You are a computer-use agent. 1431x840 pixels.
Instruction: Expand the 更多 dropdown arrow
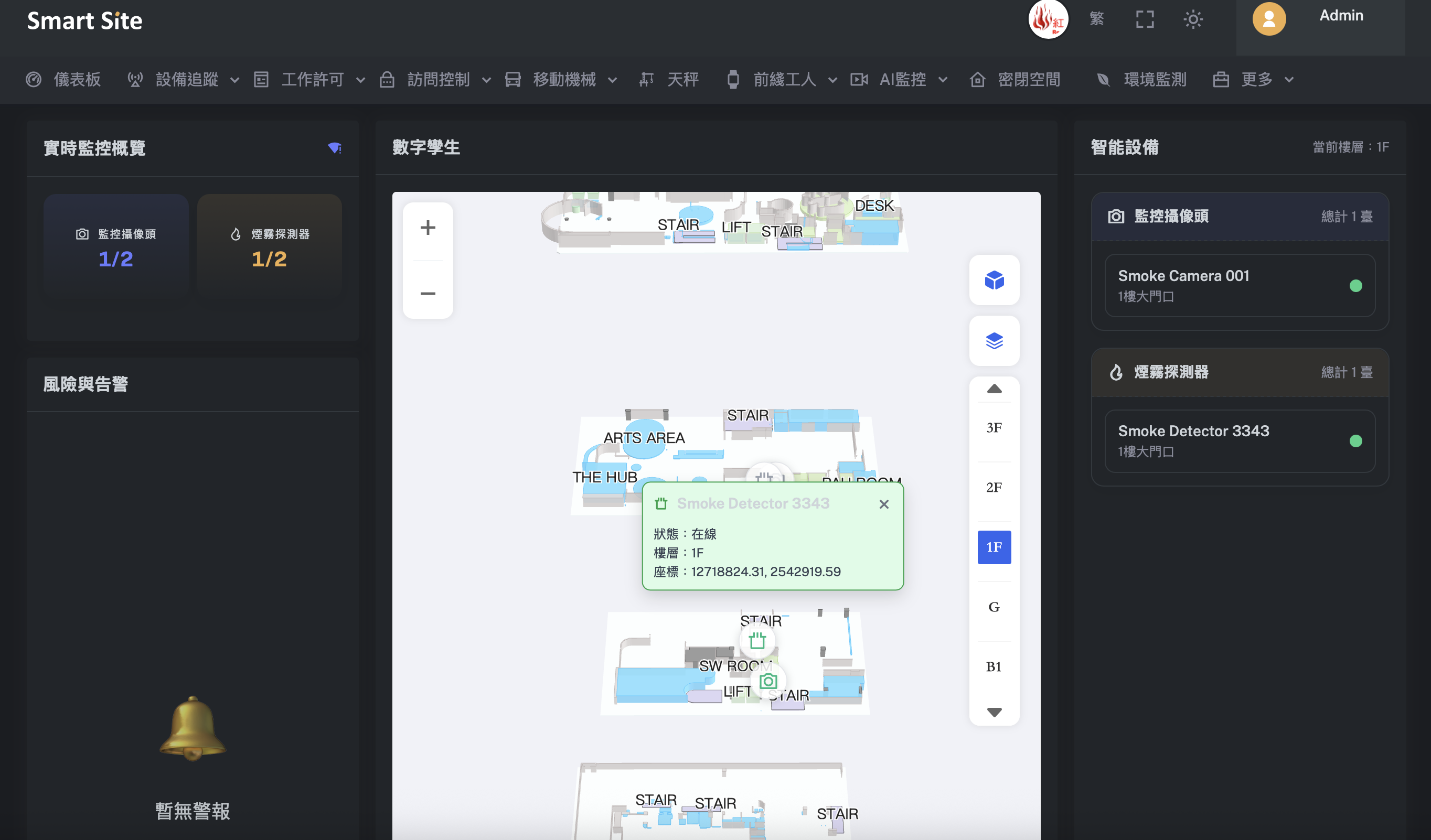point(1289,80)
